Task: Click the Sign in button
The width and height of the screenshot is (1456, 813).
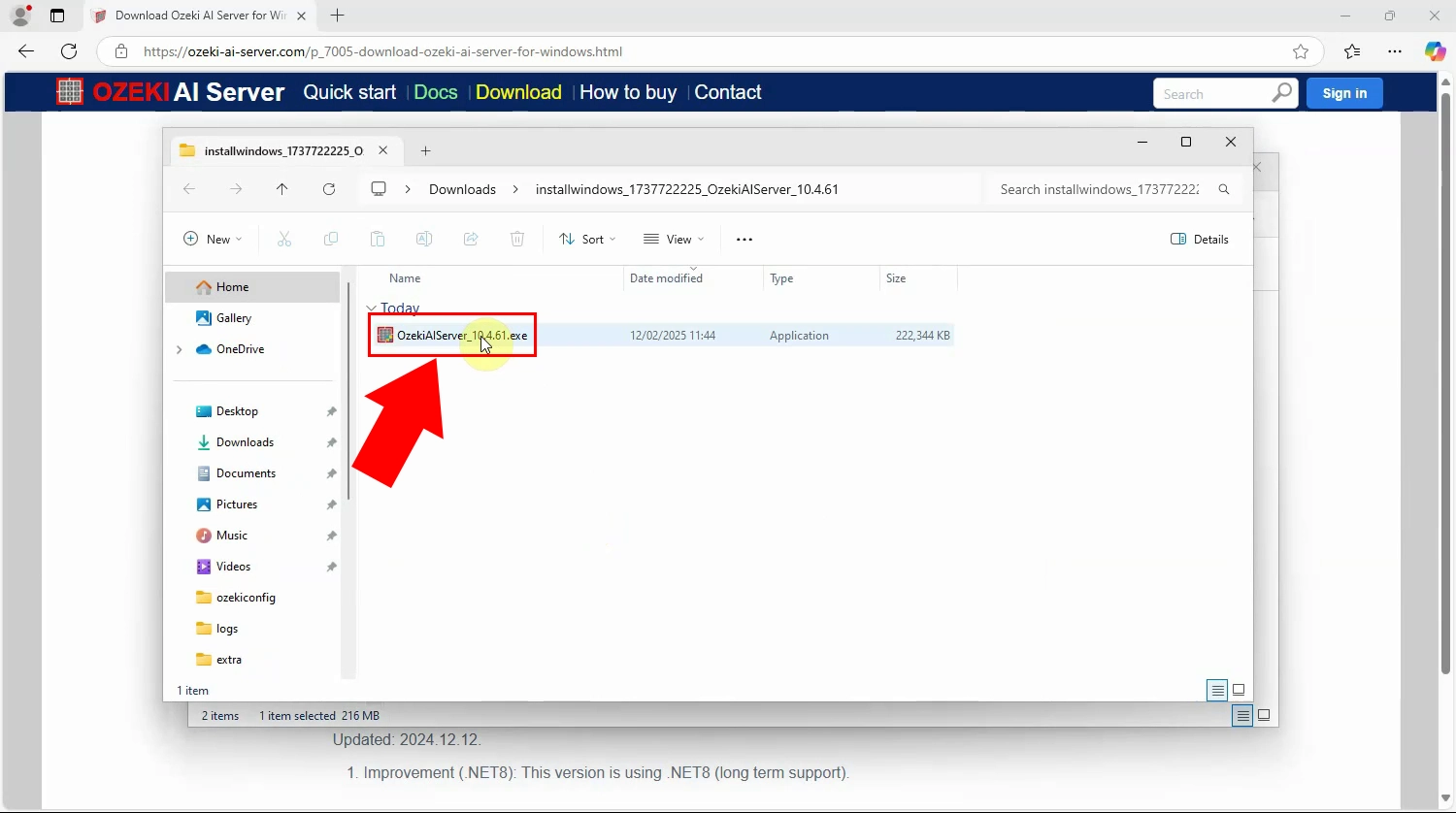Action: (x=1344, y=93)
